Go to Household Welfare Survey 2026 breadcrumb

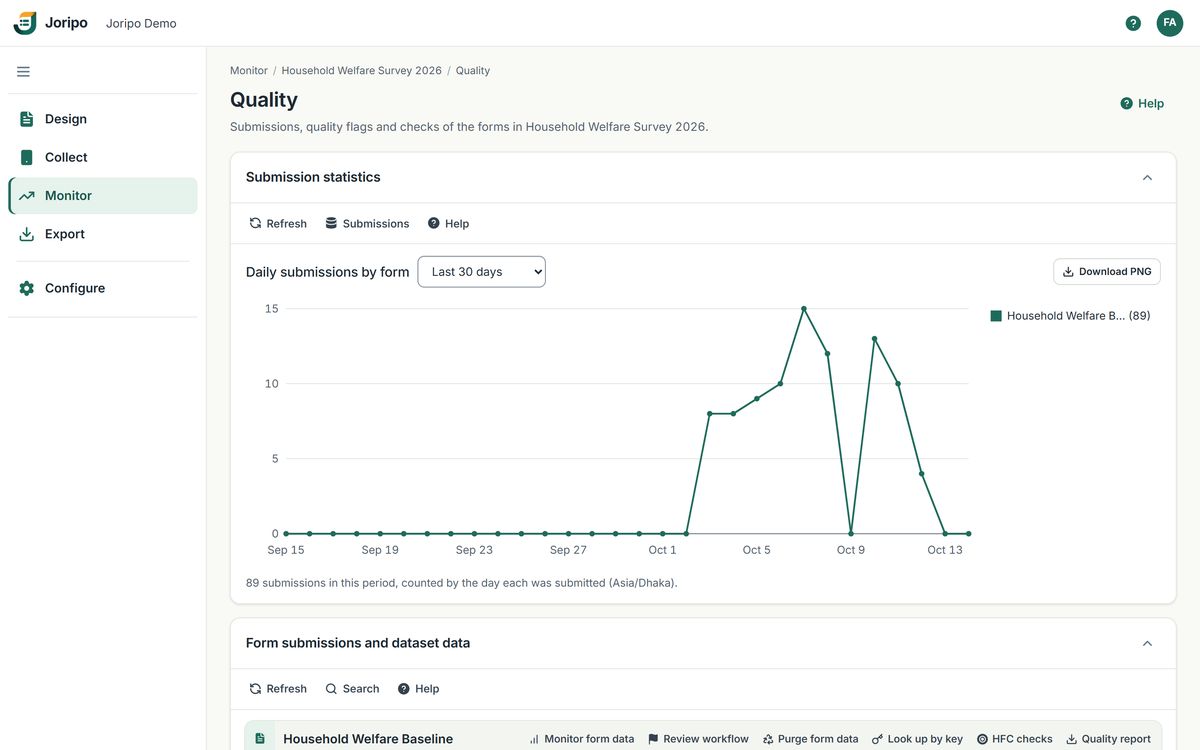(x=361, y=71)
